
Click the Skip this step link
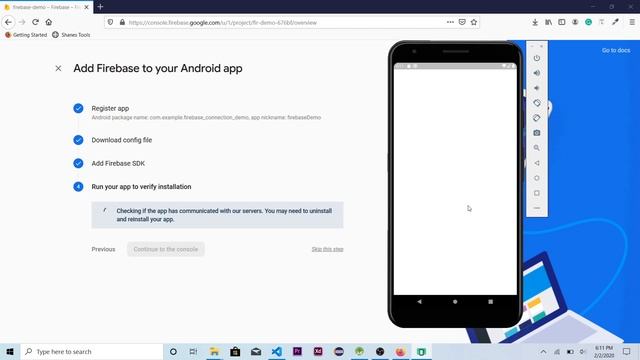327,249
